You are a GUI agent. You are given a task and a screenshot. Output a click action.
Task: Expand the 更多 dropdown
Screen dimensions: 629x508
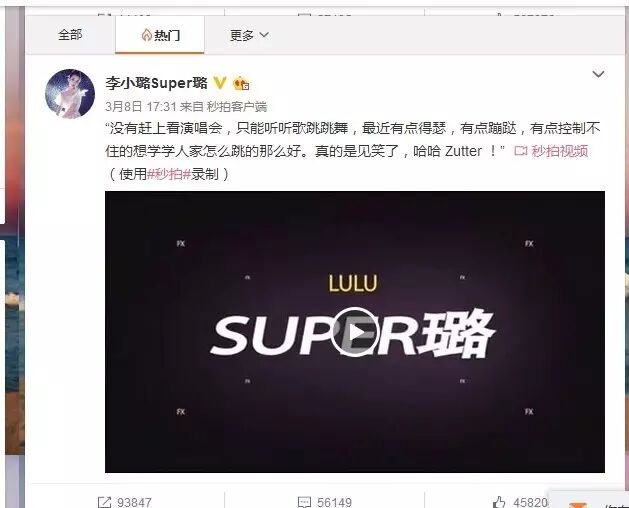coord(249,35)
